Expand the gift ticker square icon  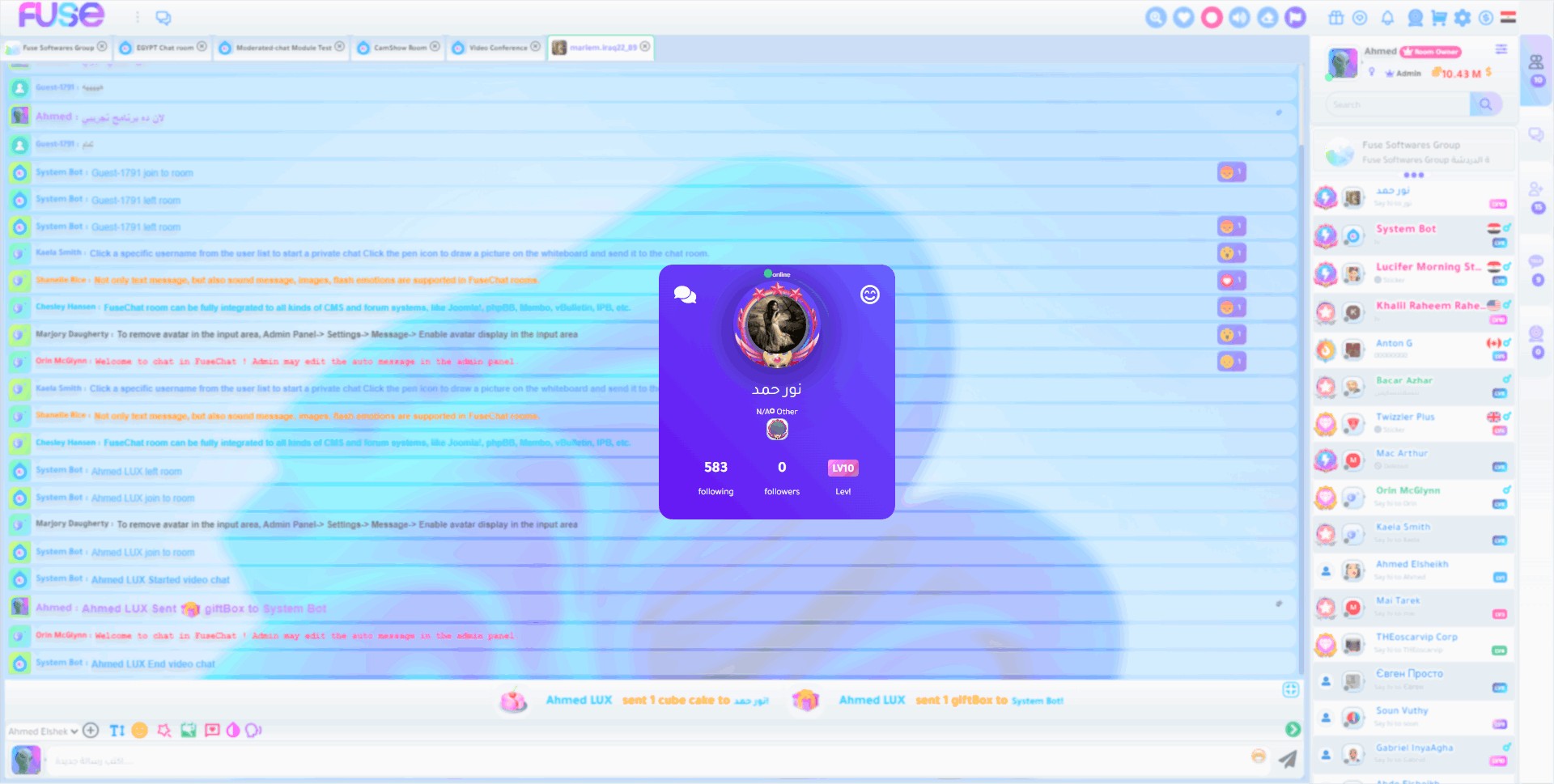[x=1291, y=689]
